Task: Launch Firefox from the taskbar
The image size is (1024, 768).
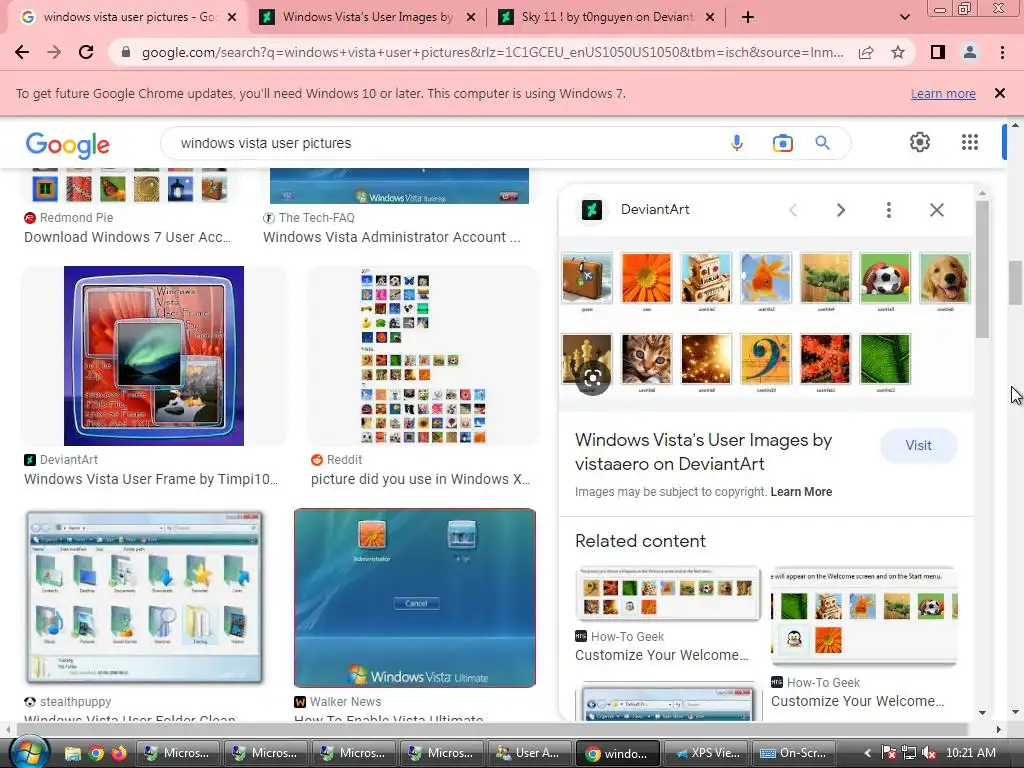Action: (x=119, y=753)
